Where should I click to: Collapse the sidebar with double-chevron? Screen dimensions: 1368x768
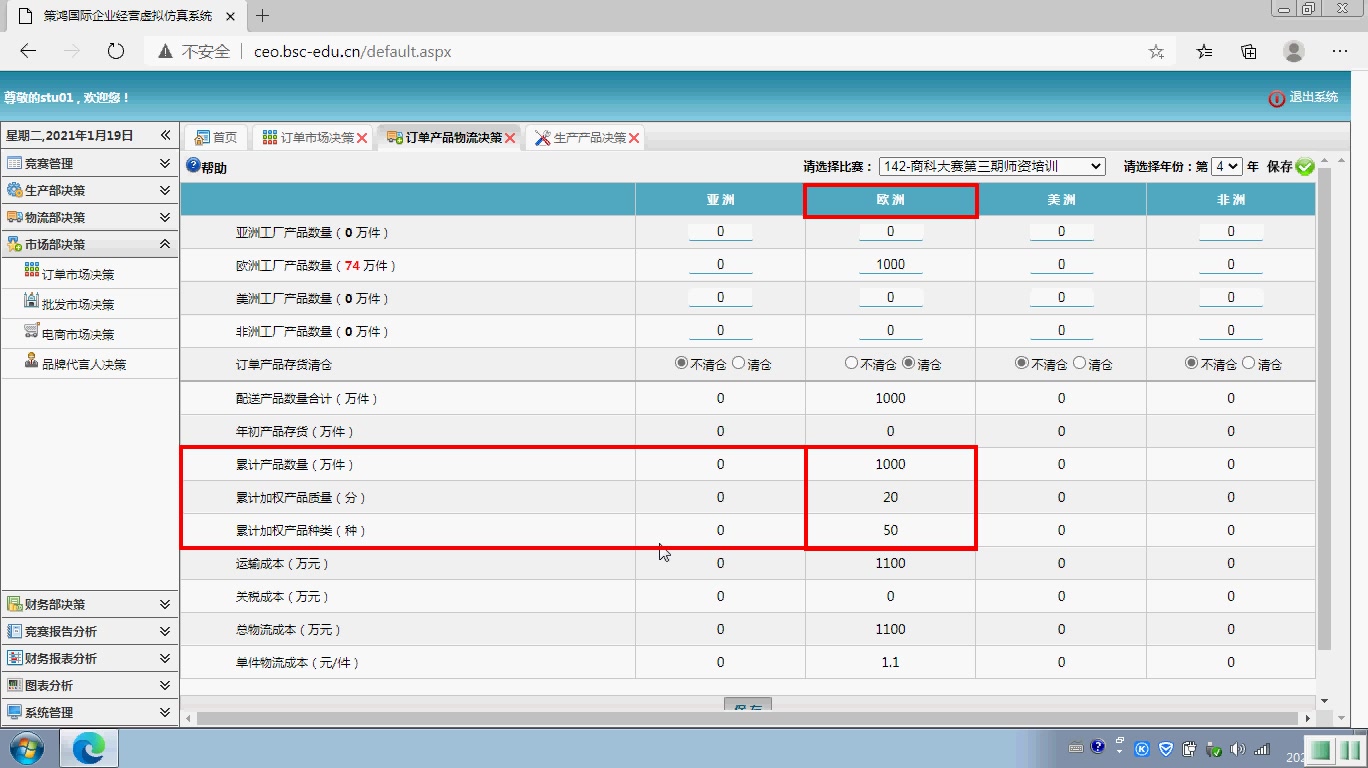click(x=166, y=136)
